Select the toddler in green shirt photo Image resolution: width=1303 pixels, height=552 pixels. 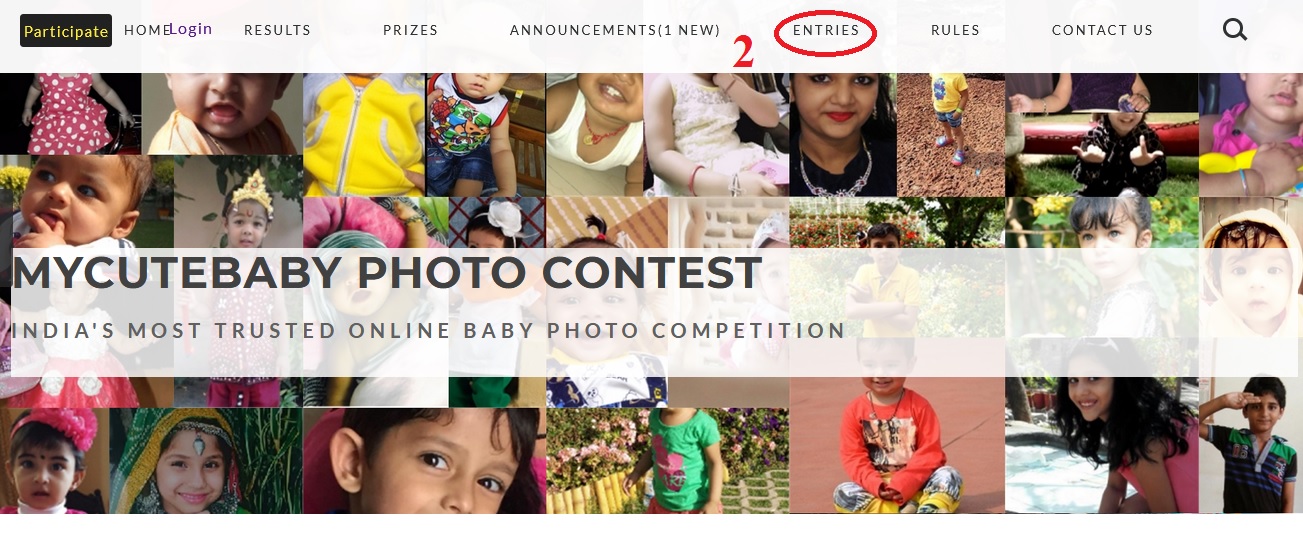tap(668, 460)
